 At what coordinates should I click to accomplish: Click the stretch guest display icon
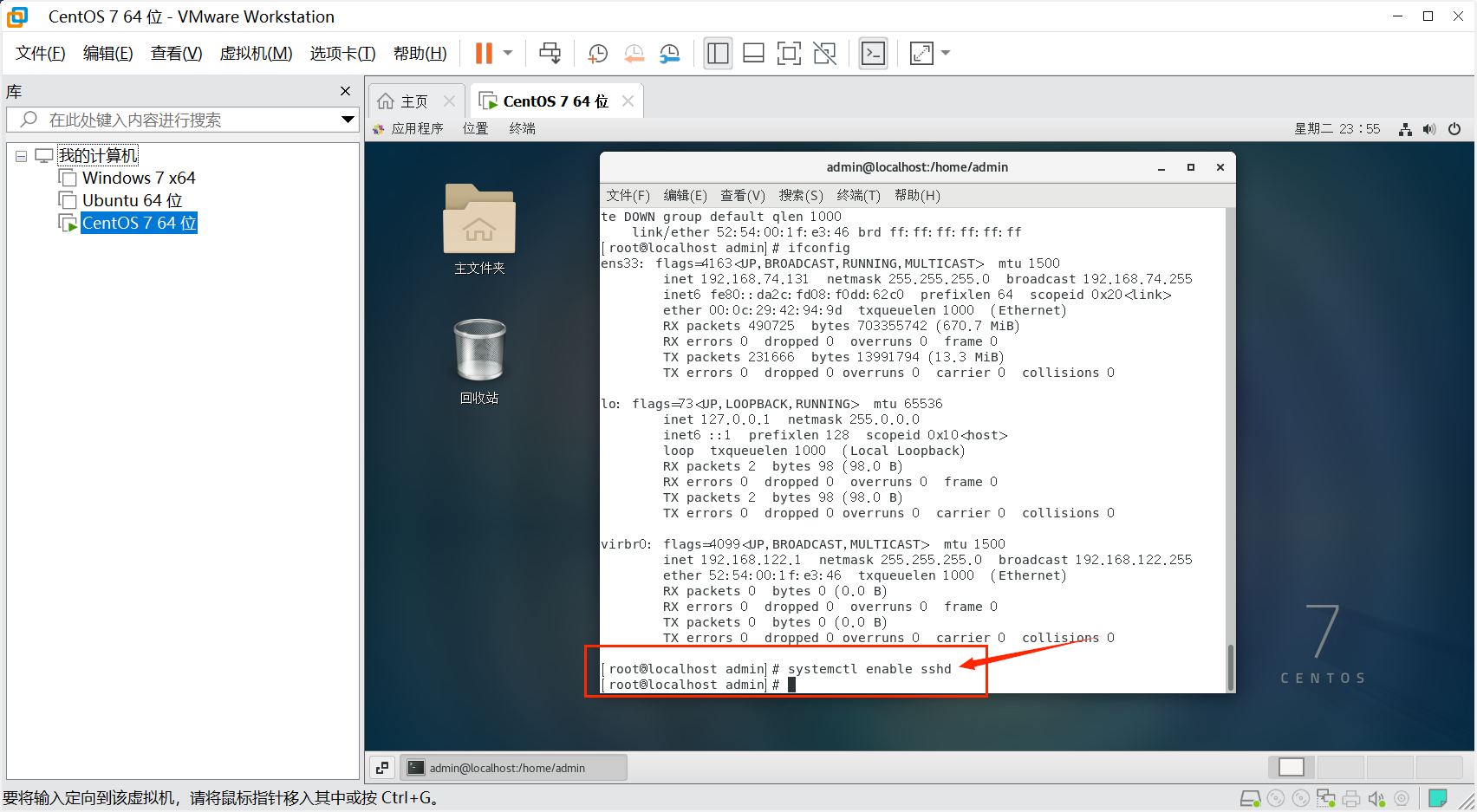pyautogui.click(x=921, y=53)
